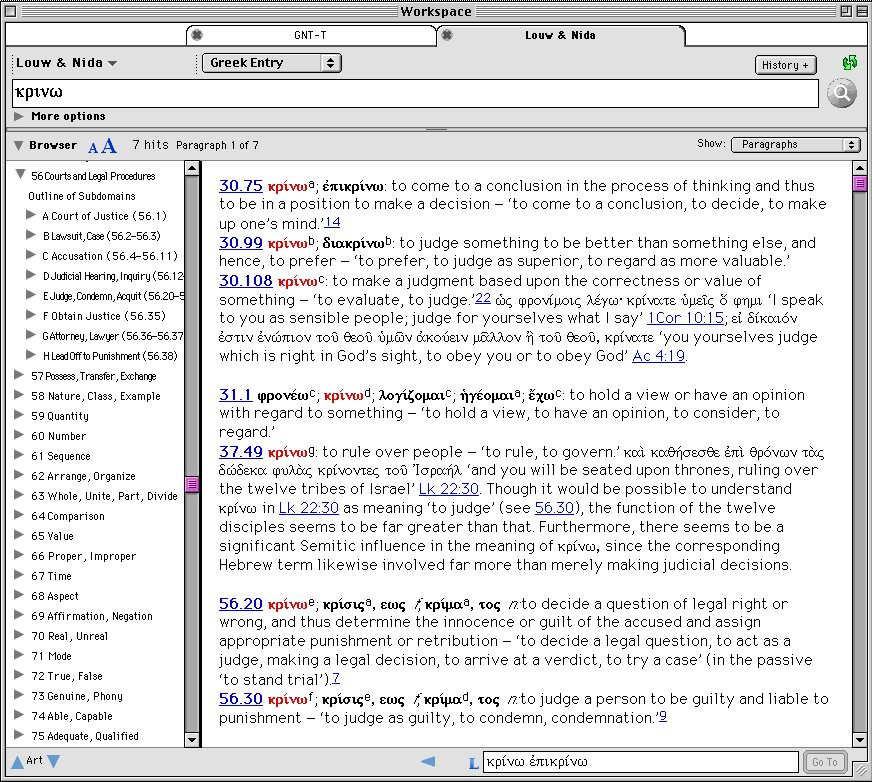Image resolution: width=872 pixels, height=782 pixels.
Task: Click main text scroll up arrow
Action: (859, 168)
